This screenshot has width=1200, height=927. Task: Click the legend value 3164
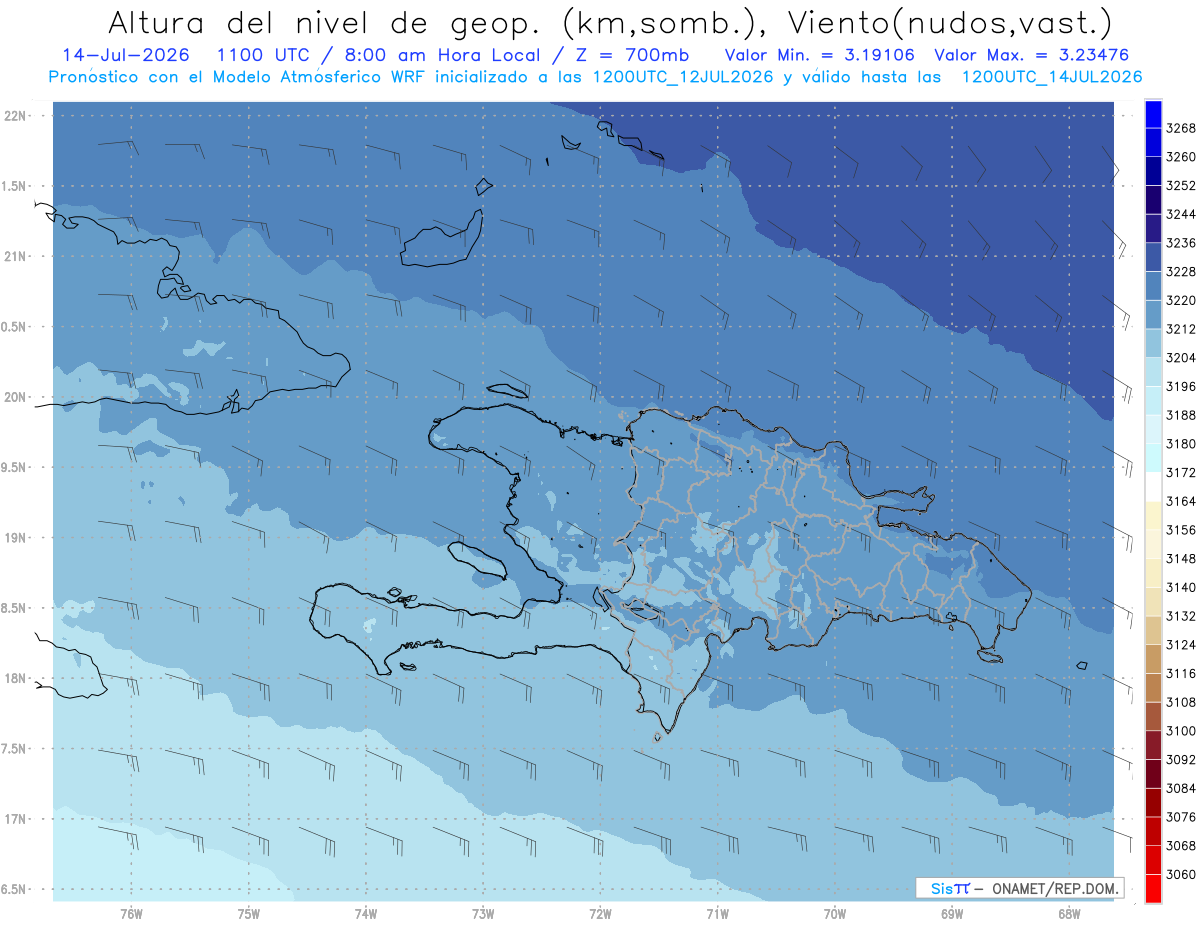click(1181, 501)
